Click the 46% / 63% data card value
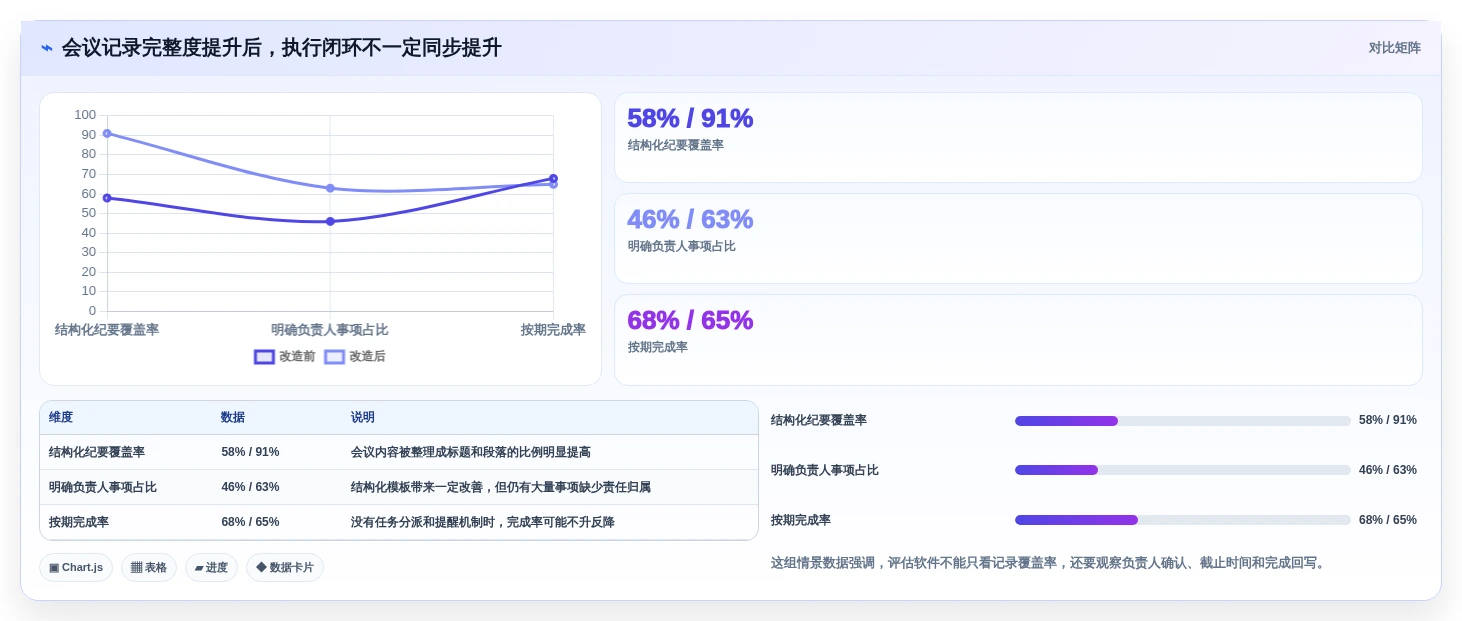1462x621 pixels. tap(690, 219)
